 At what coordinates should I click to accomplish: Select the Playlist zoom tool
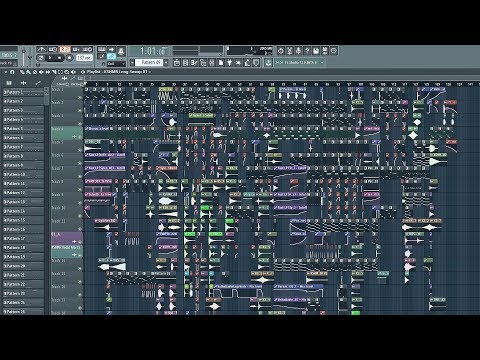[67, 72]
